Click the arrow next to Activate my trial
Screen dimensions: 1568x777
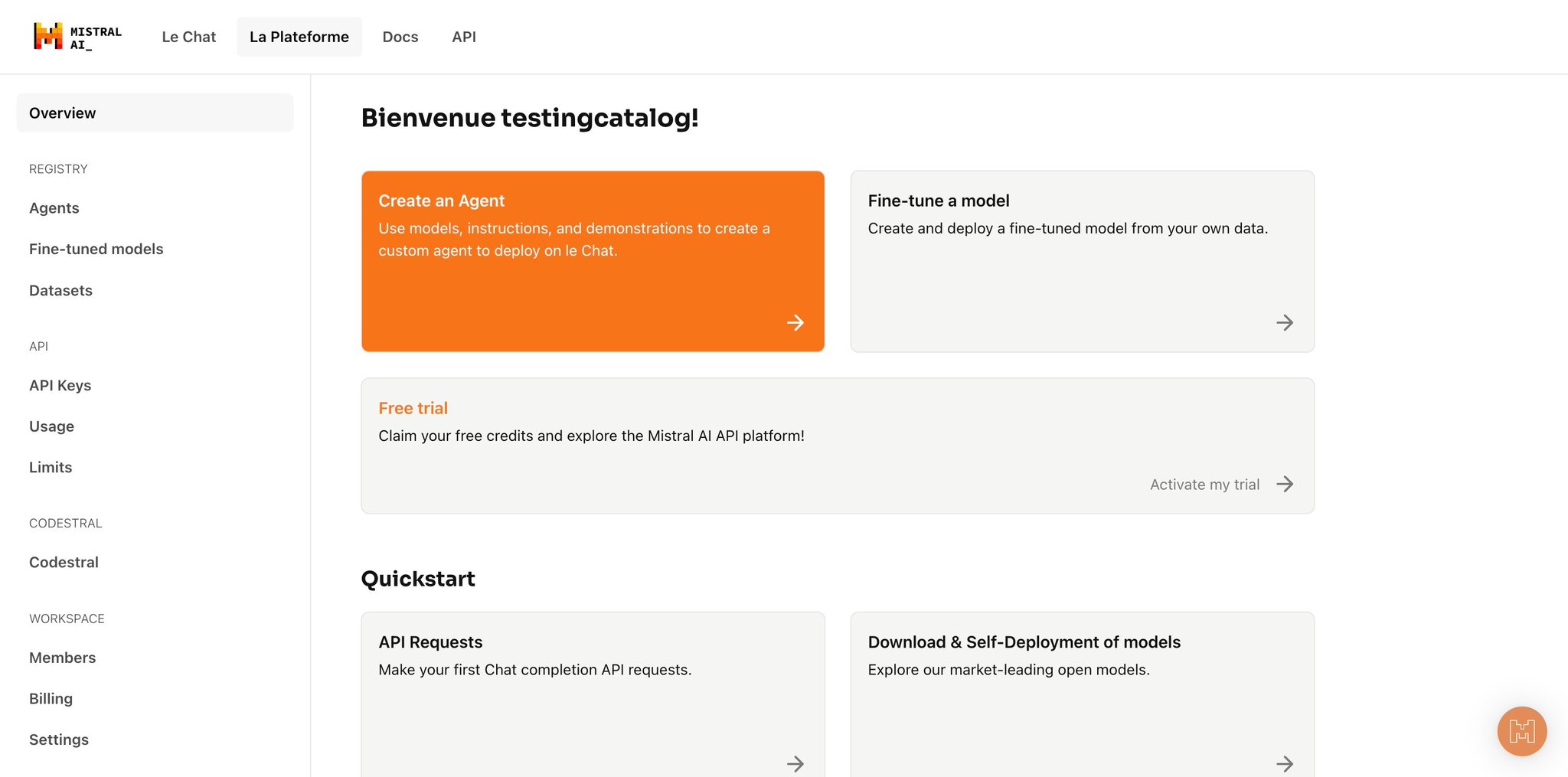[1285, 484]
